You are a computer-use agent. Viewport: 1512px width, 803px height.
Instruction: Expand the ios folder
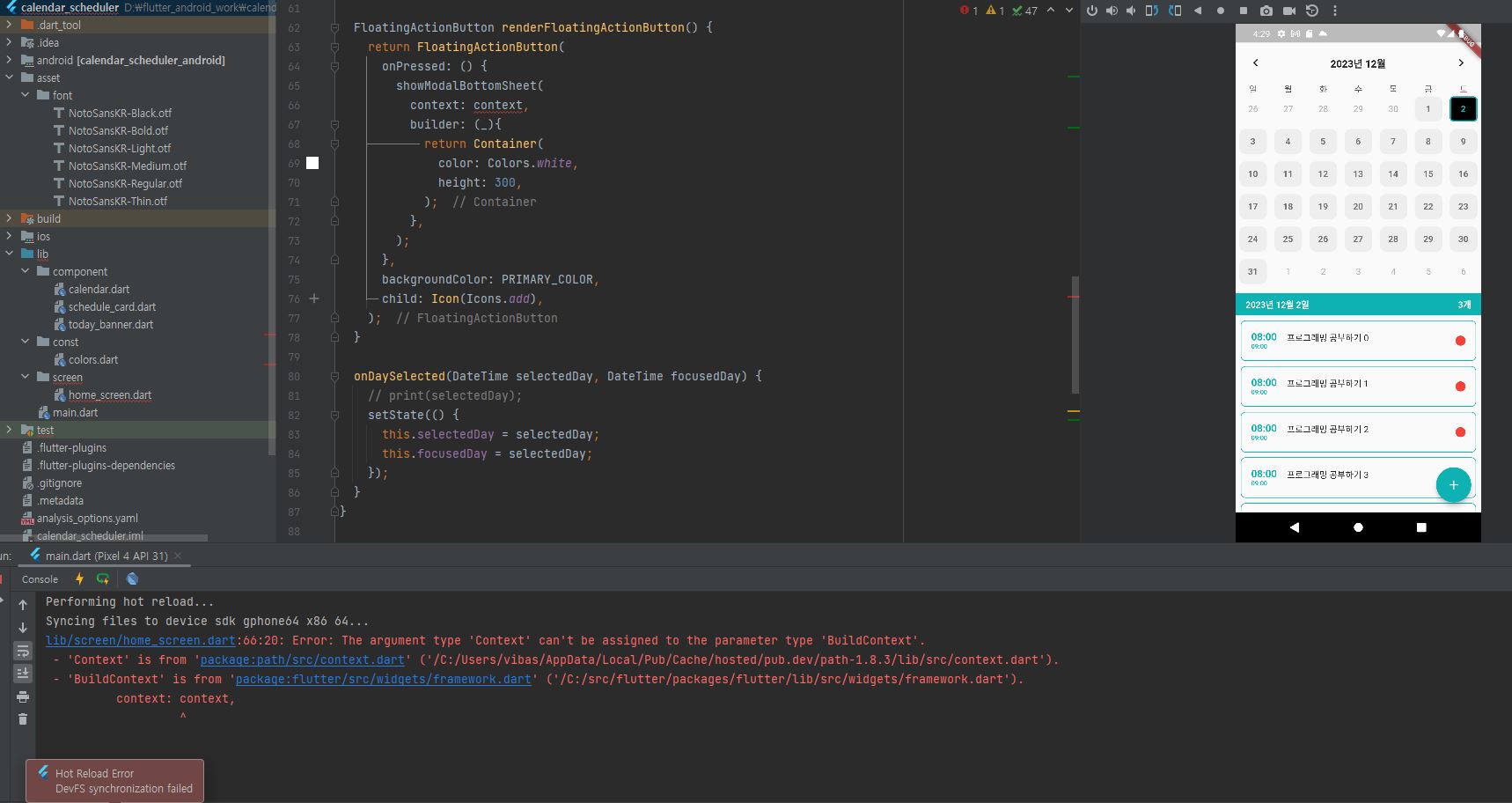[x=10, y=236]
